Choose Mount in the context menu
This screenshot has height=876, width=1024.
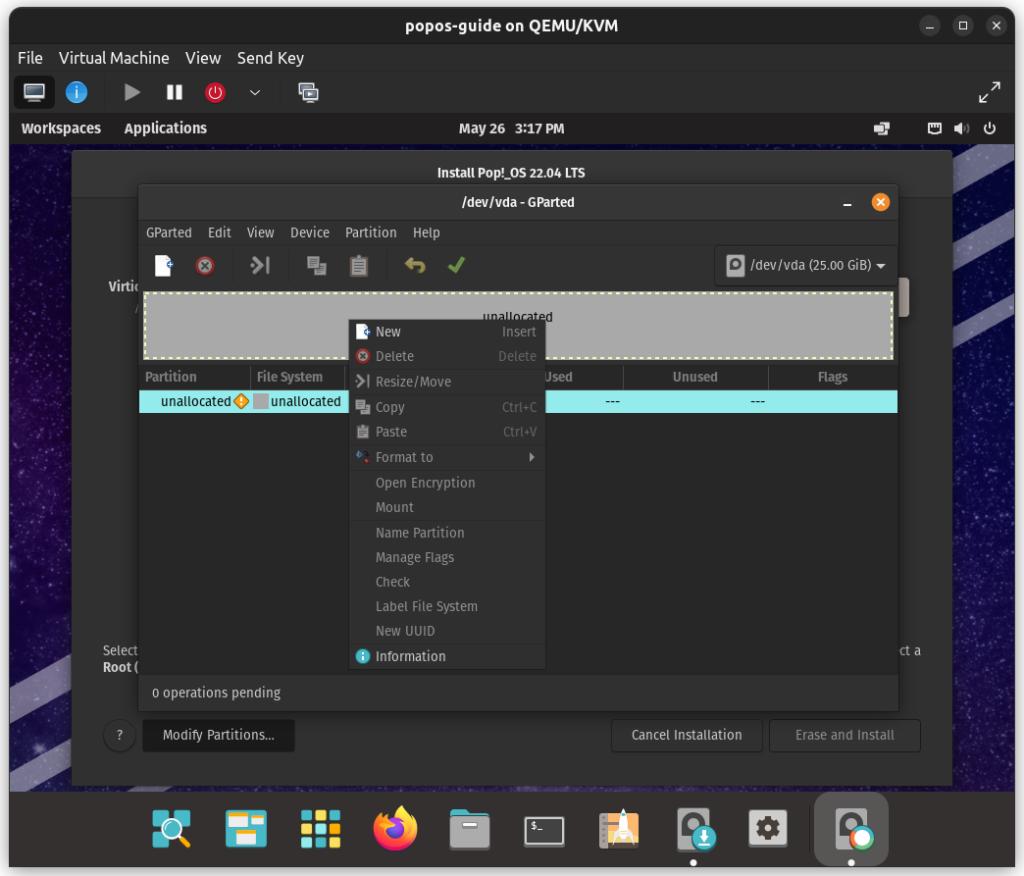click(x=447, y=507)
